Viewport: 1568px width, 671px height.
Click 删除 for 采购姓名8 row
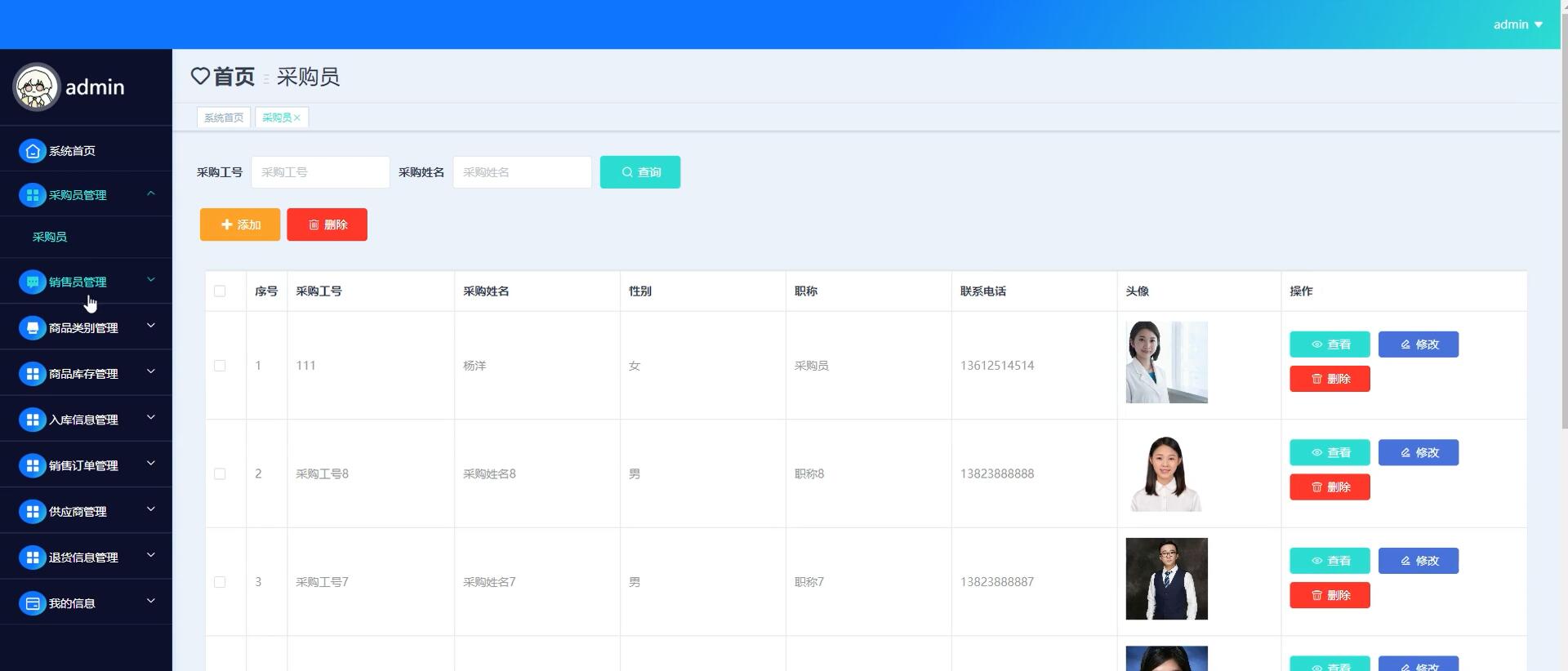click(1330, 487)
